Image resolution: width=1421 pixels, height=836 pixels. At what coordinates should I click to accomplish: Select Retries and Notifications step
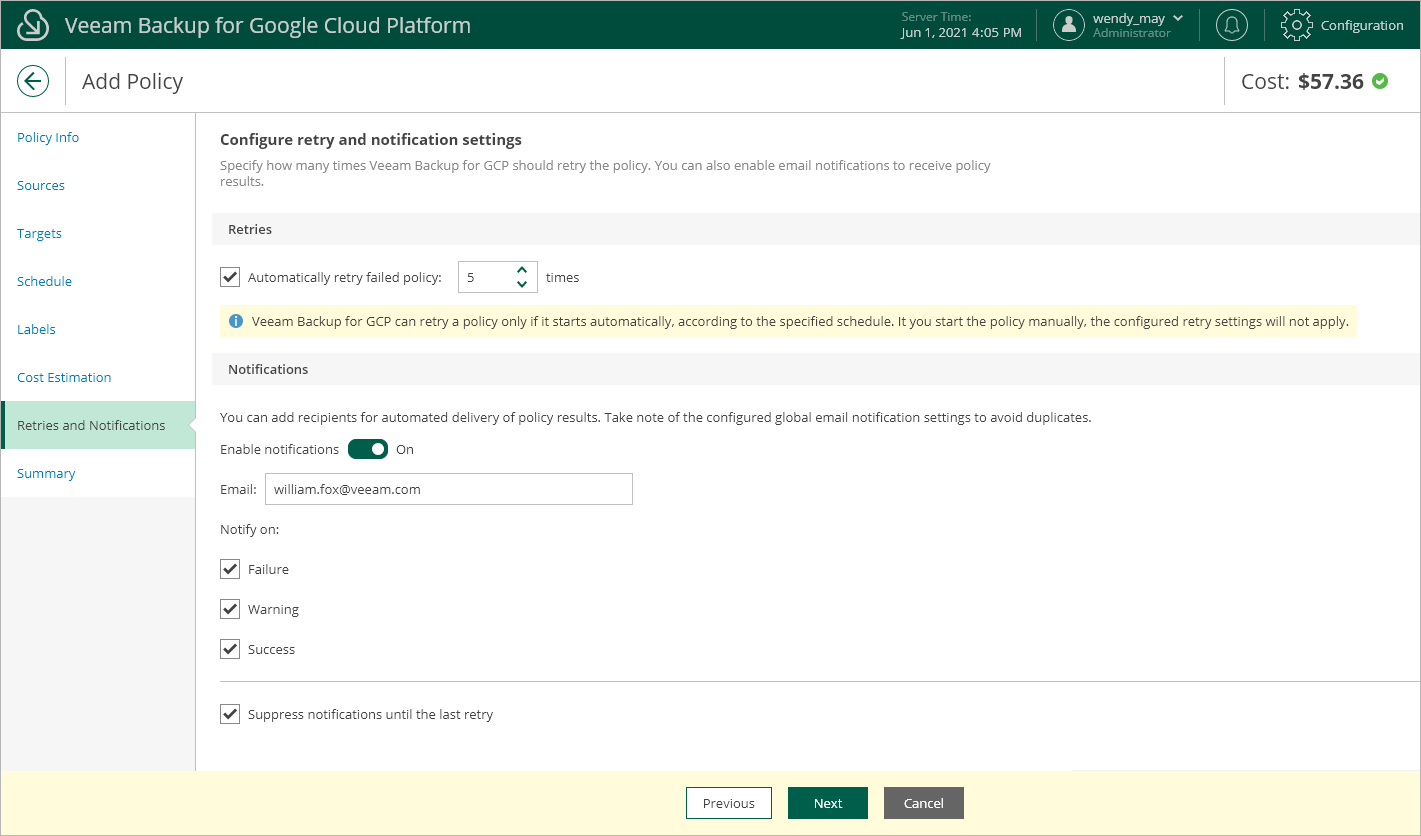click(98, 425)
